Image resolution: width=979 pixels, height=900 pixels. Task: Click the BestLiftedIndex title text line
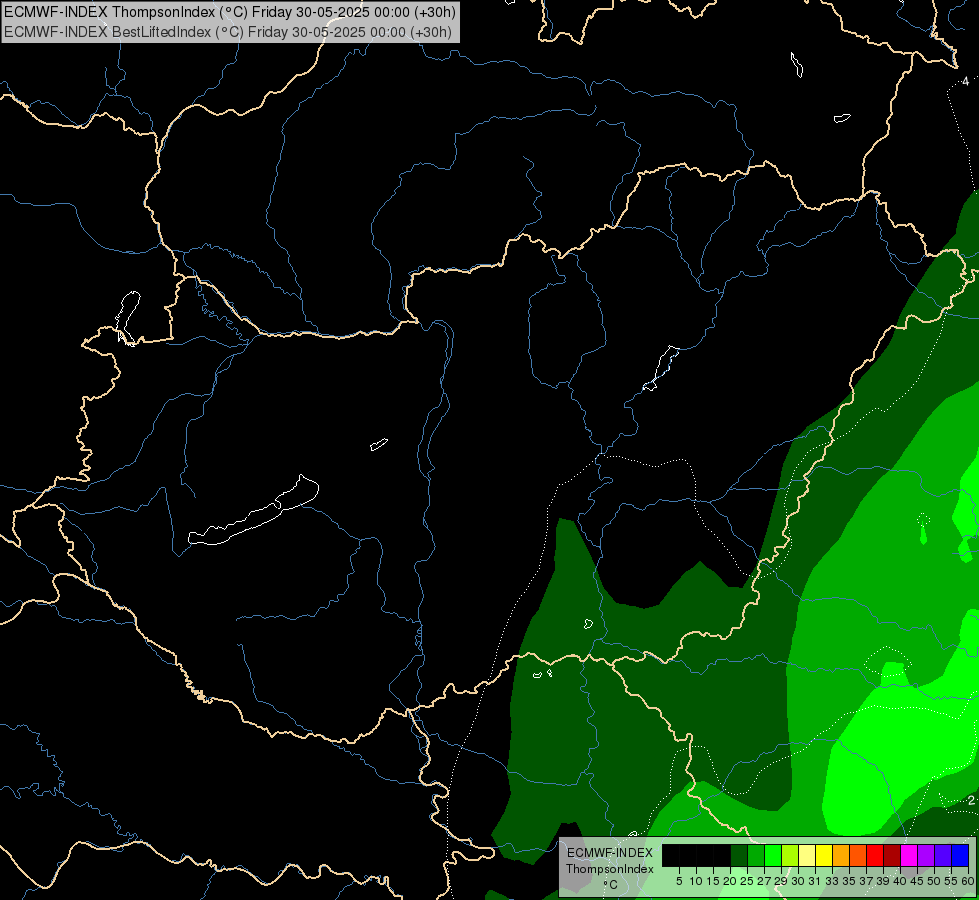[227, 32]
